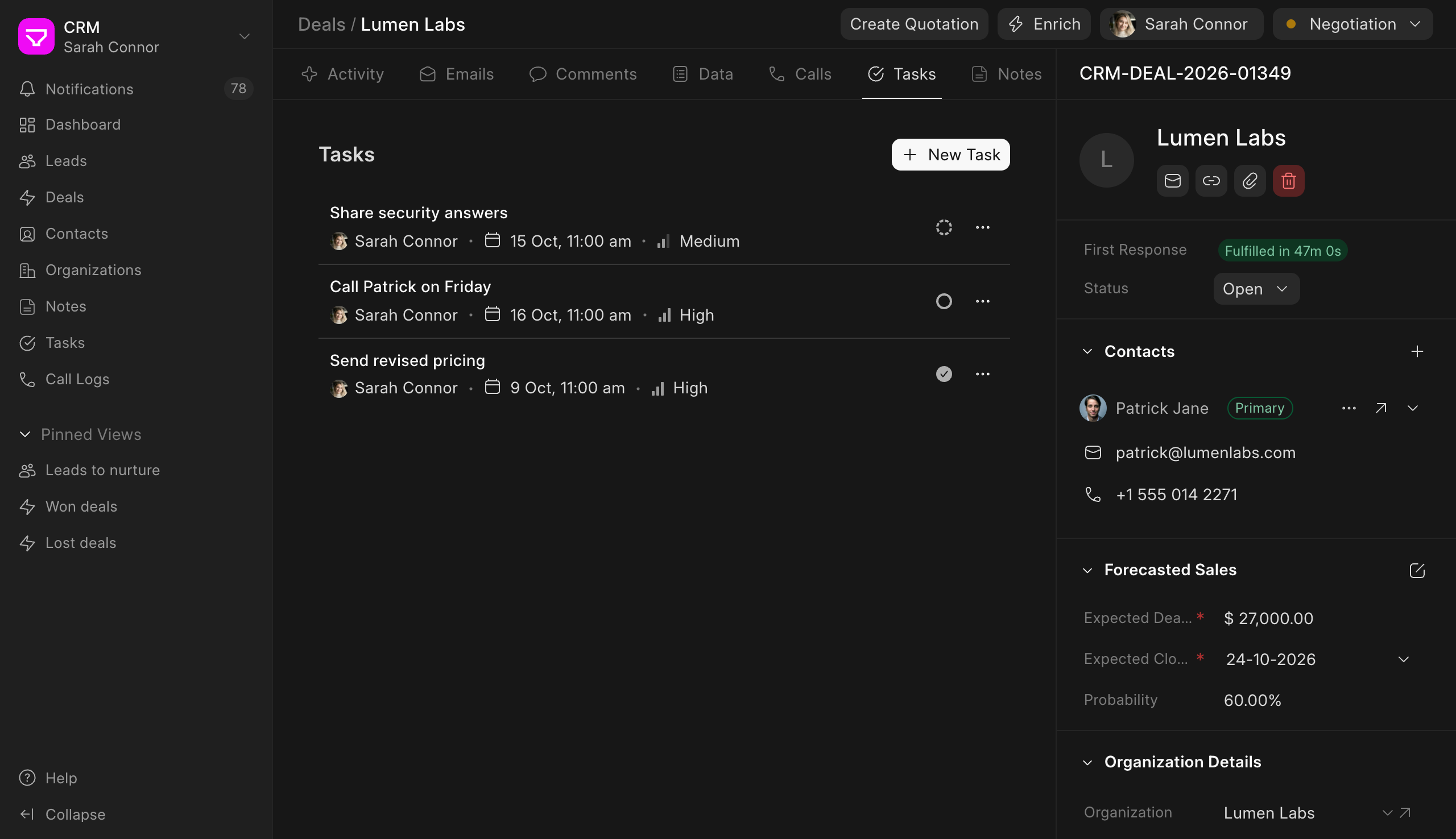Click the Sarah Connor assignee button
This screenshot has height=839, width=1456.
1181,24
